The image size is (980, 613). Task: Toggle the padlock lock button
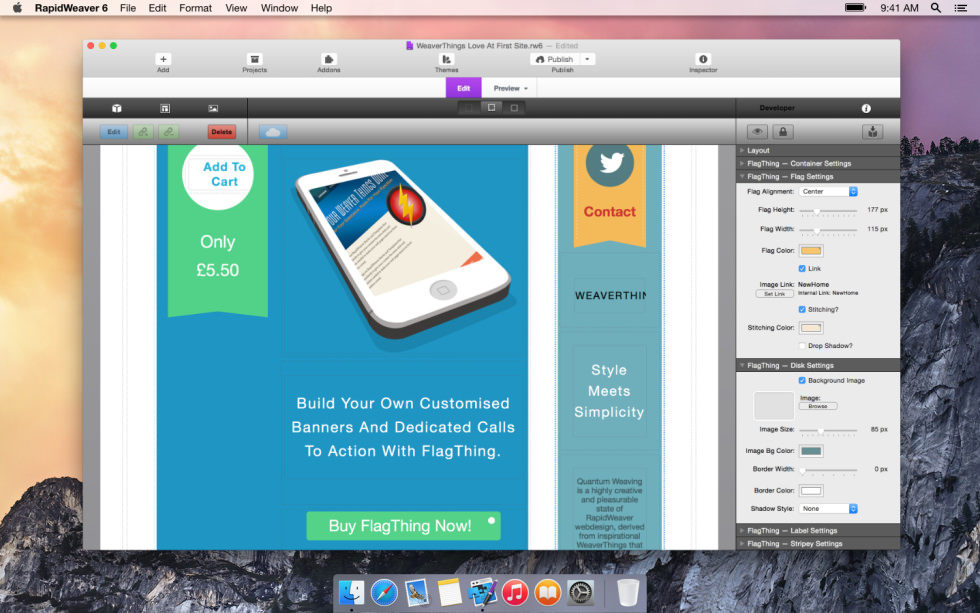point(782,132)
